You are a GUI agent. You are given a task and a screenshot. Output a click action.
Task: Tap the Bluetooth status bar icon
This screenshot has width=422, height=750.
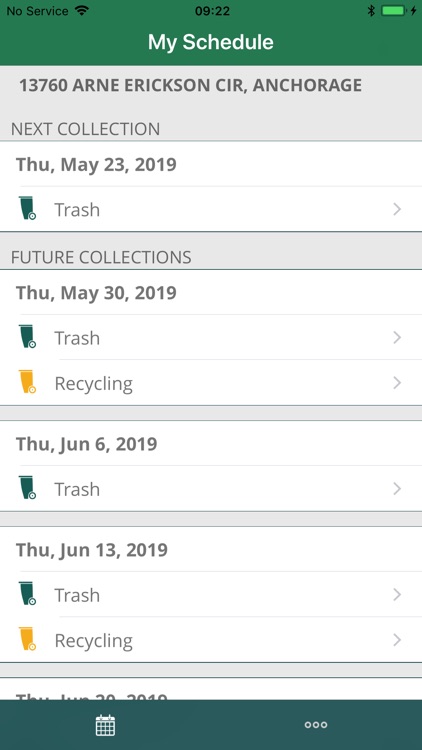click(371, 11)
